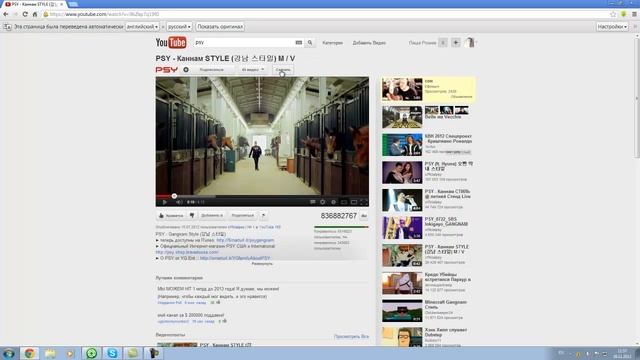Click the Добавить Видео link
The height and width of the screenshot is (360, 640).
coord(369,43)
